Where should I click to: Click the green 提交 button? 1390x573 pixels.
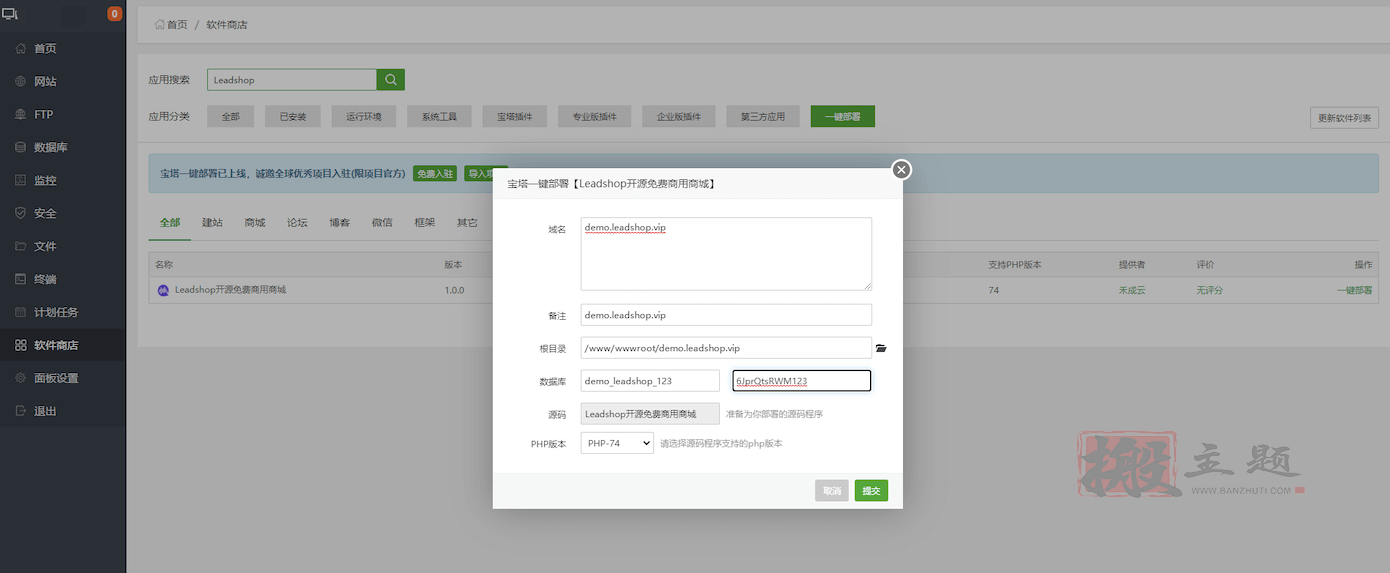(871, 491)
